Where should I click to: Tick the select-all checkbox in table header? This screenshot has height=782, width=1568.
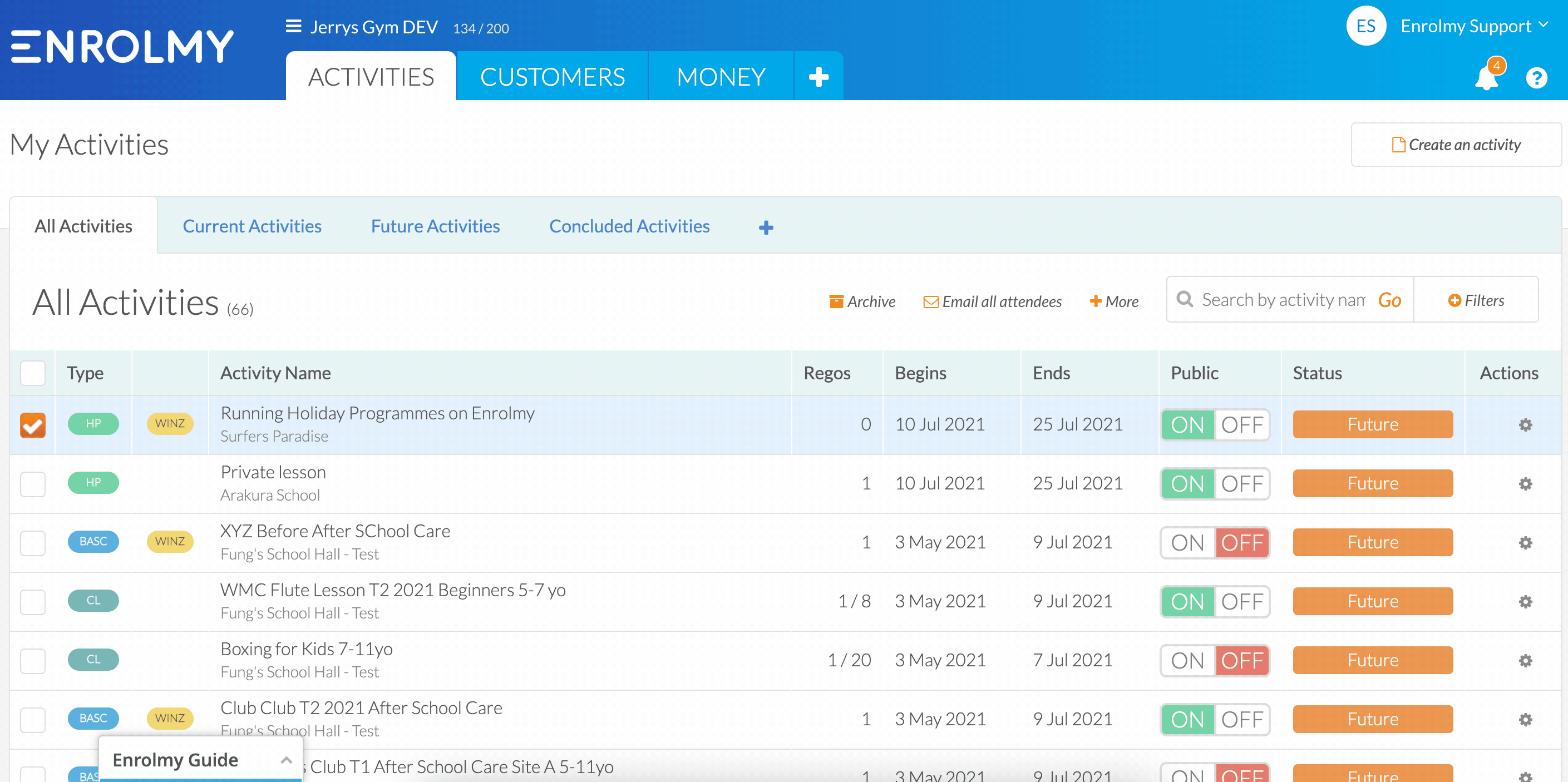coord(33,373)
